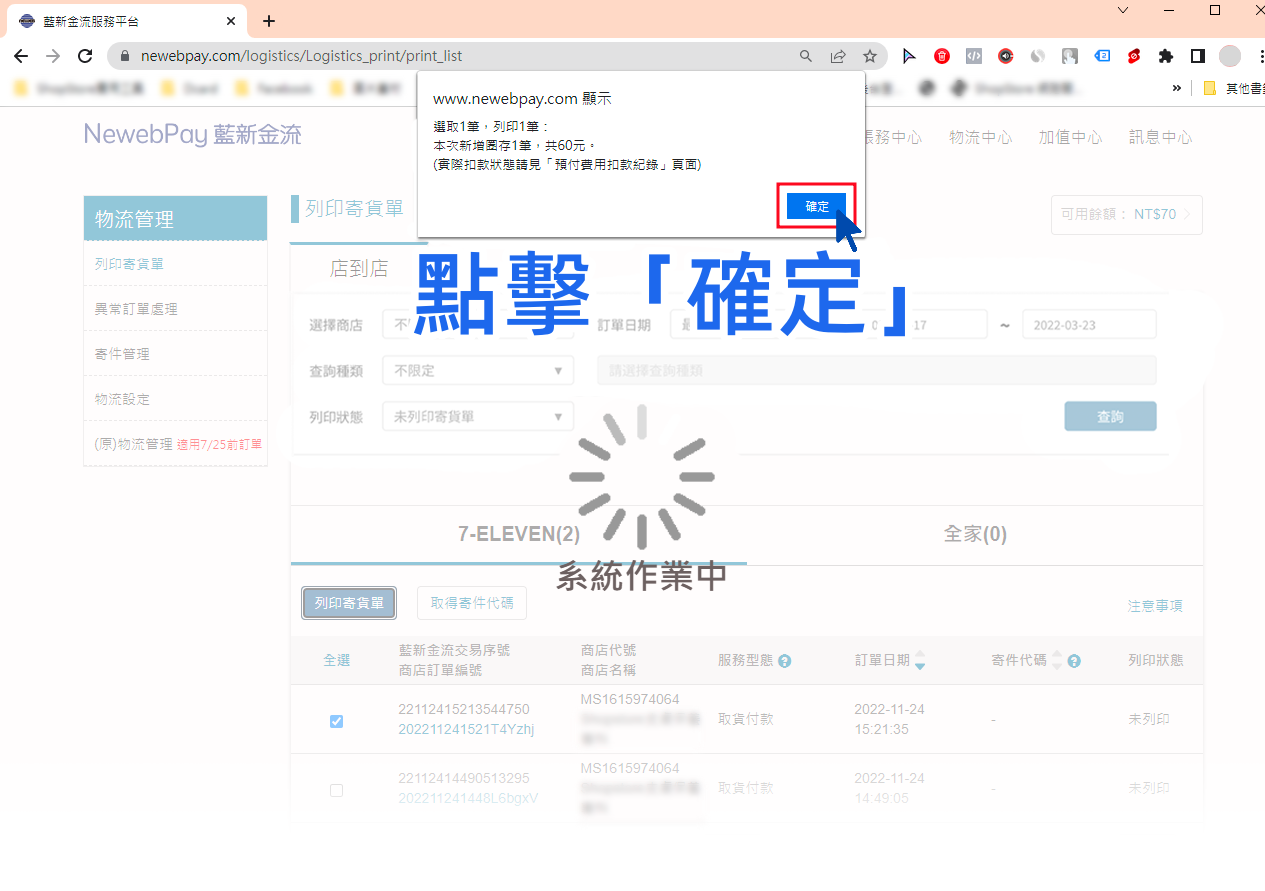Click the share page icon in address bar
This screenshot has width=1265, height=891.
point(838,56)
